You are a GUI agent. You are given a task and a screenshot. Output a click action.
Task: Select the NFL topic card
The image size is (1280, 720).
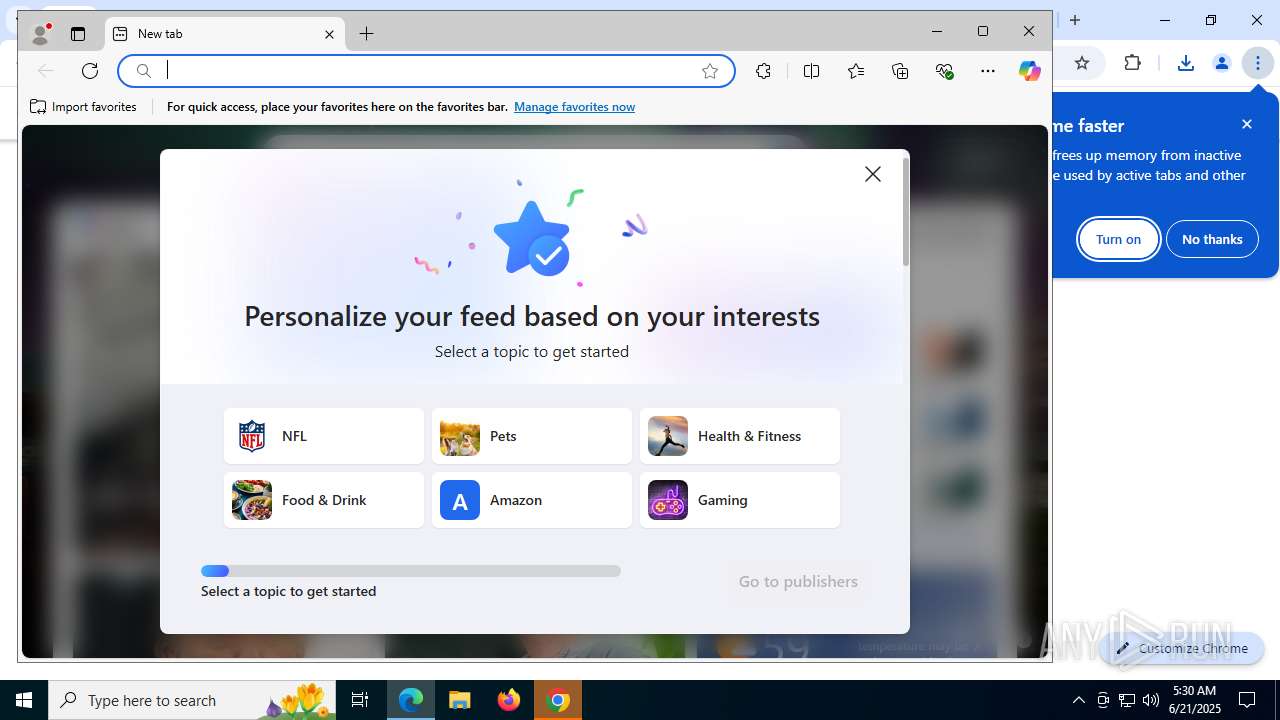click(324, 436)
